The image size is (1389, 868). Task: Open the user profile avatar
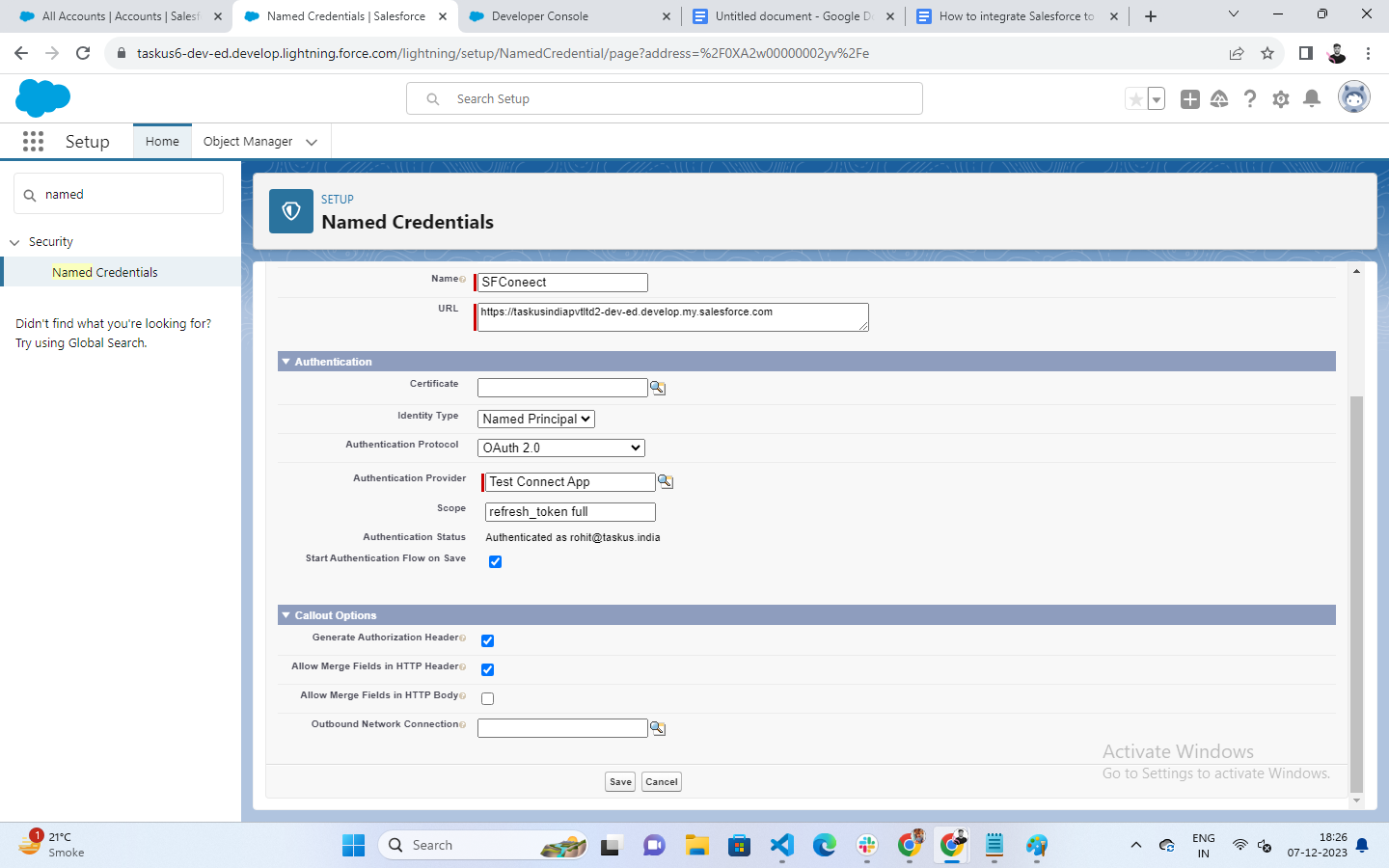[x=1354, y=97]
